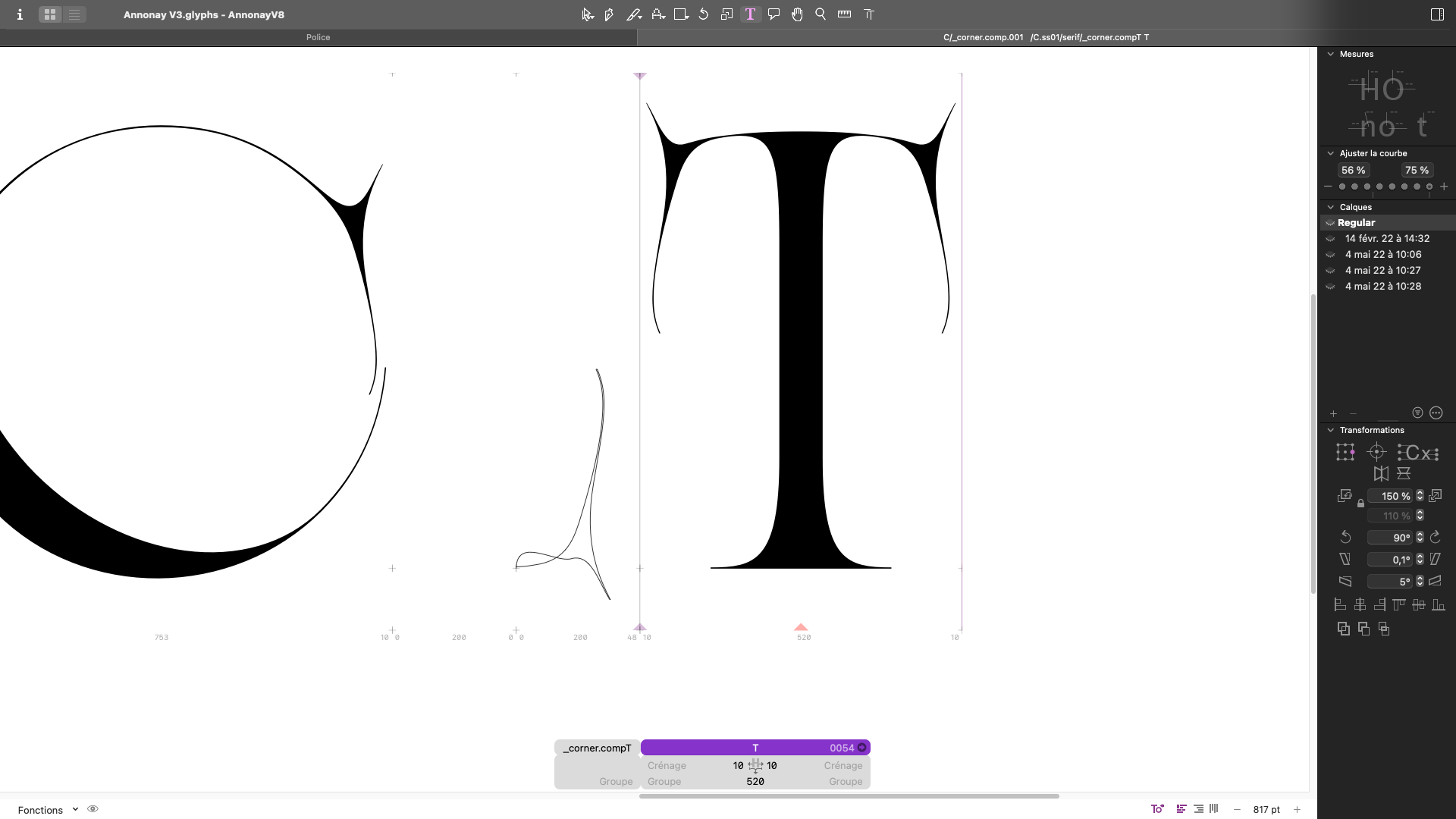Switch to grid view mode
The image size is (1456, 819).
click(x=50, y=14)
